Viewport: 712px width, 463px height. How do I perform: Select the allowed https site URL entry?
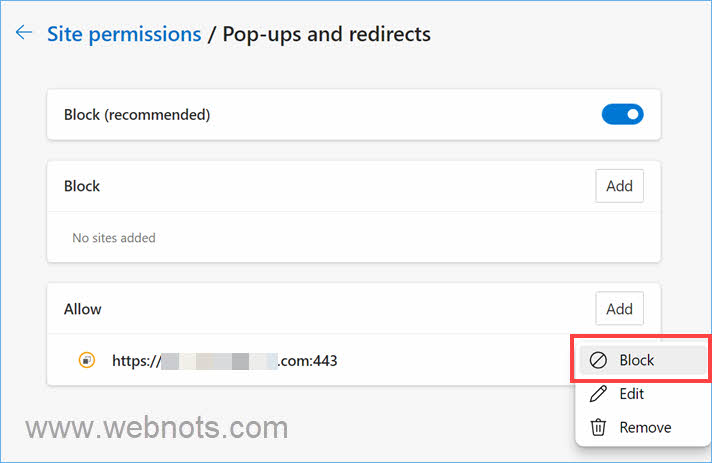tap(224, 360)
